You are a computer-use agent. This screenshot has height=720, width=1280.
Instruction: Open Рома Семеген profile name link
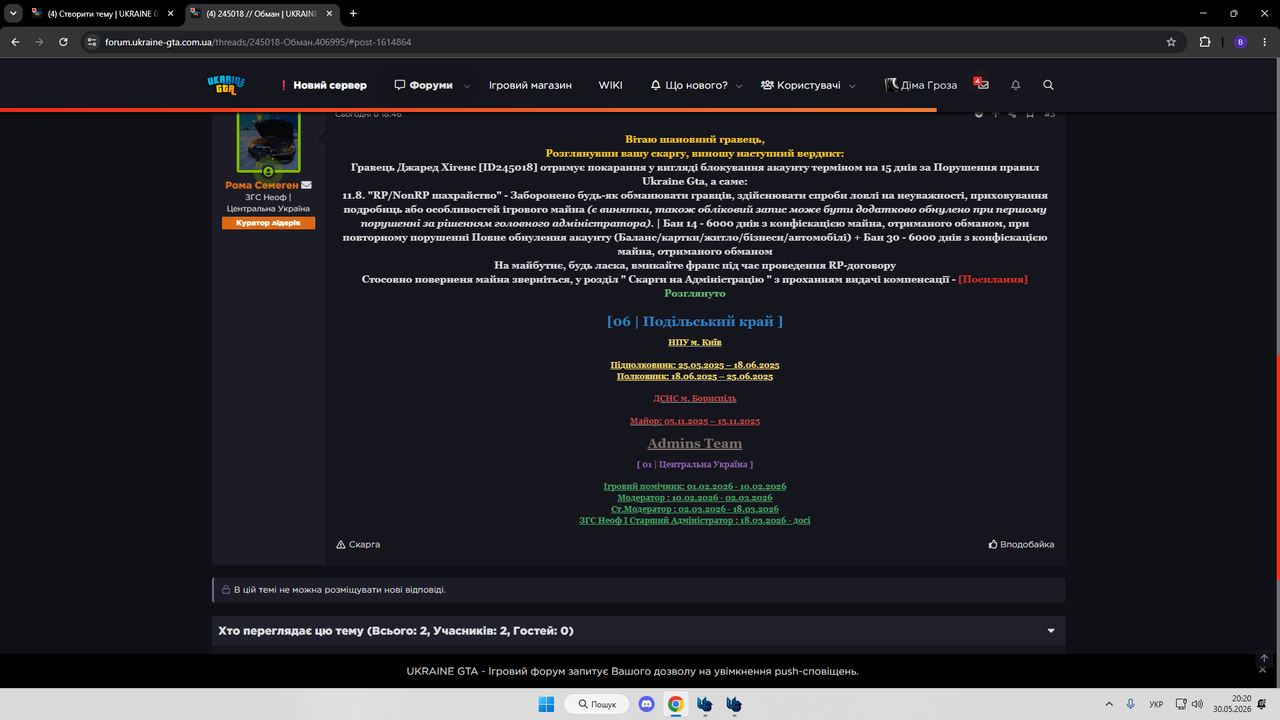[261, 185]
